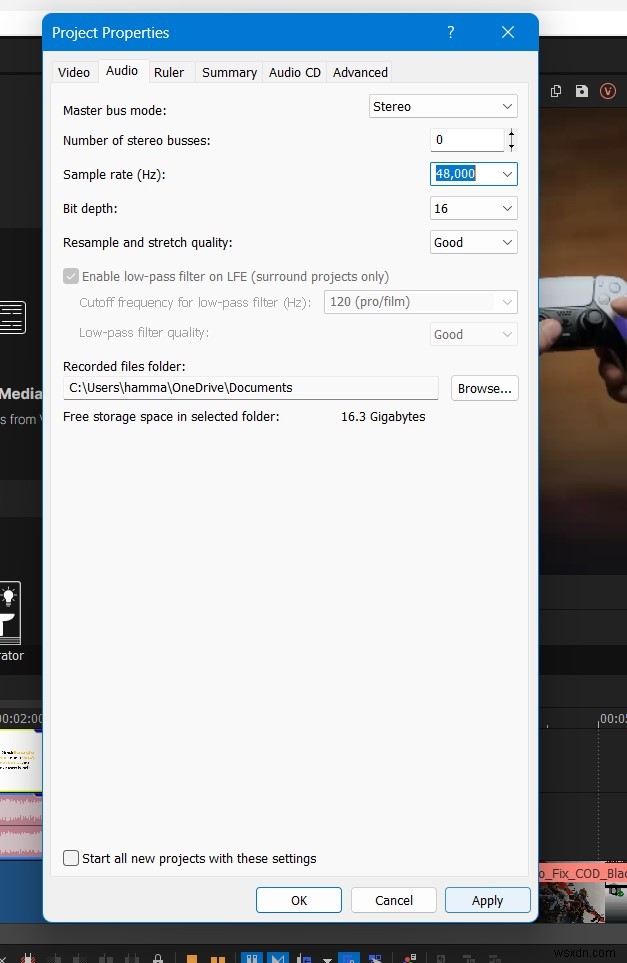Select the Audio tab
This screenshot has width=627, height=963.
[x=122, y=71]
